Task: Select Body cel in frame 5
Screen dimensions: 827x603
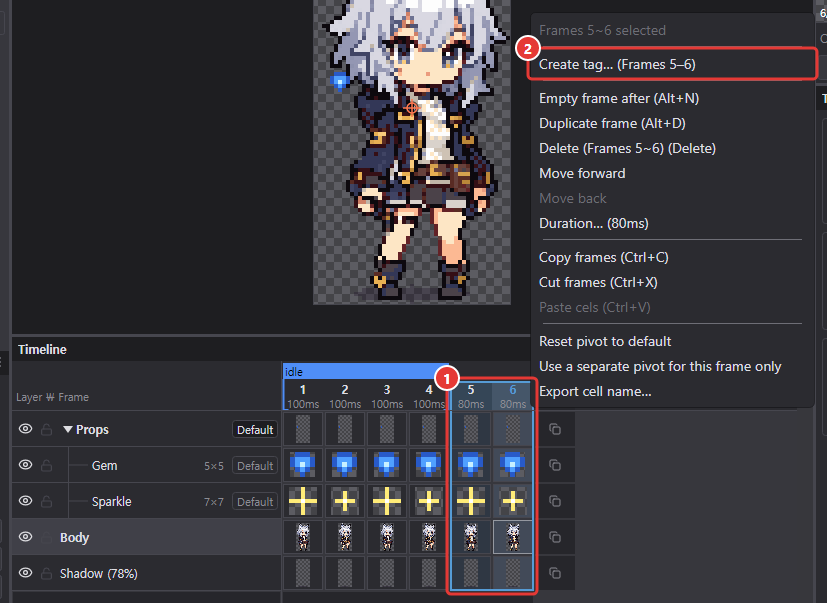Action: 470,537
